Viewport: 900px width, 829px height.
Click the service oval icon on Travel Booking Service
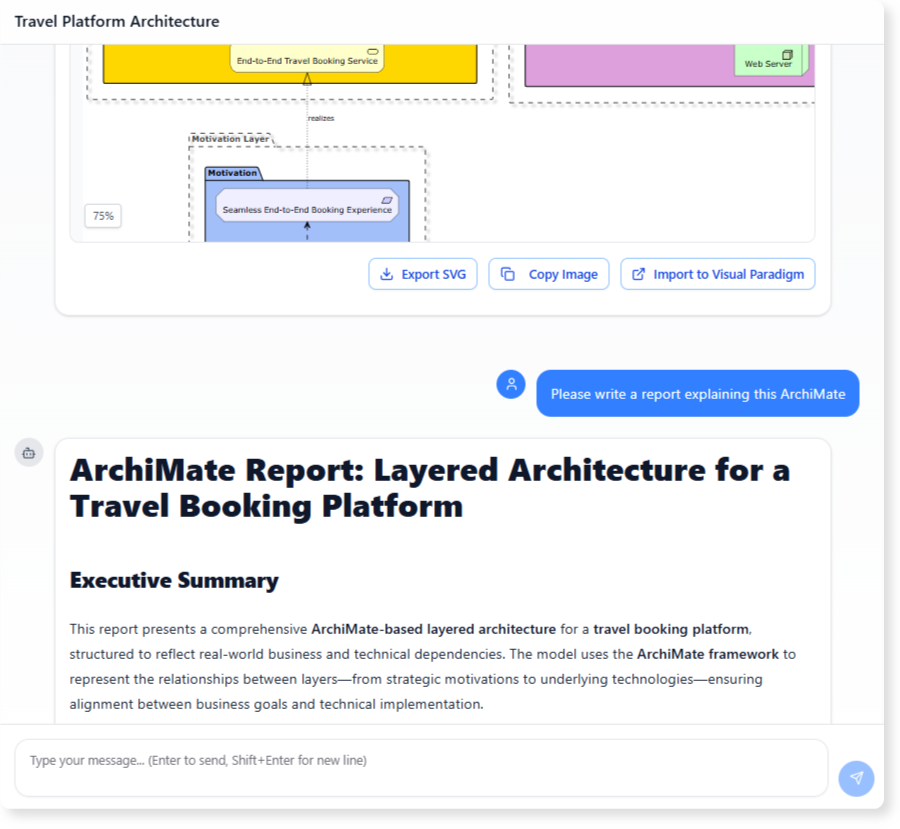coord(371,53)
